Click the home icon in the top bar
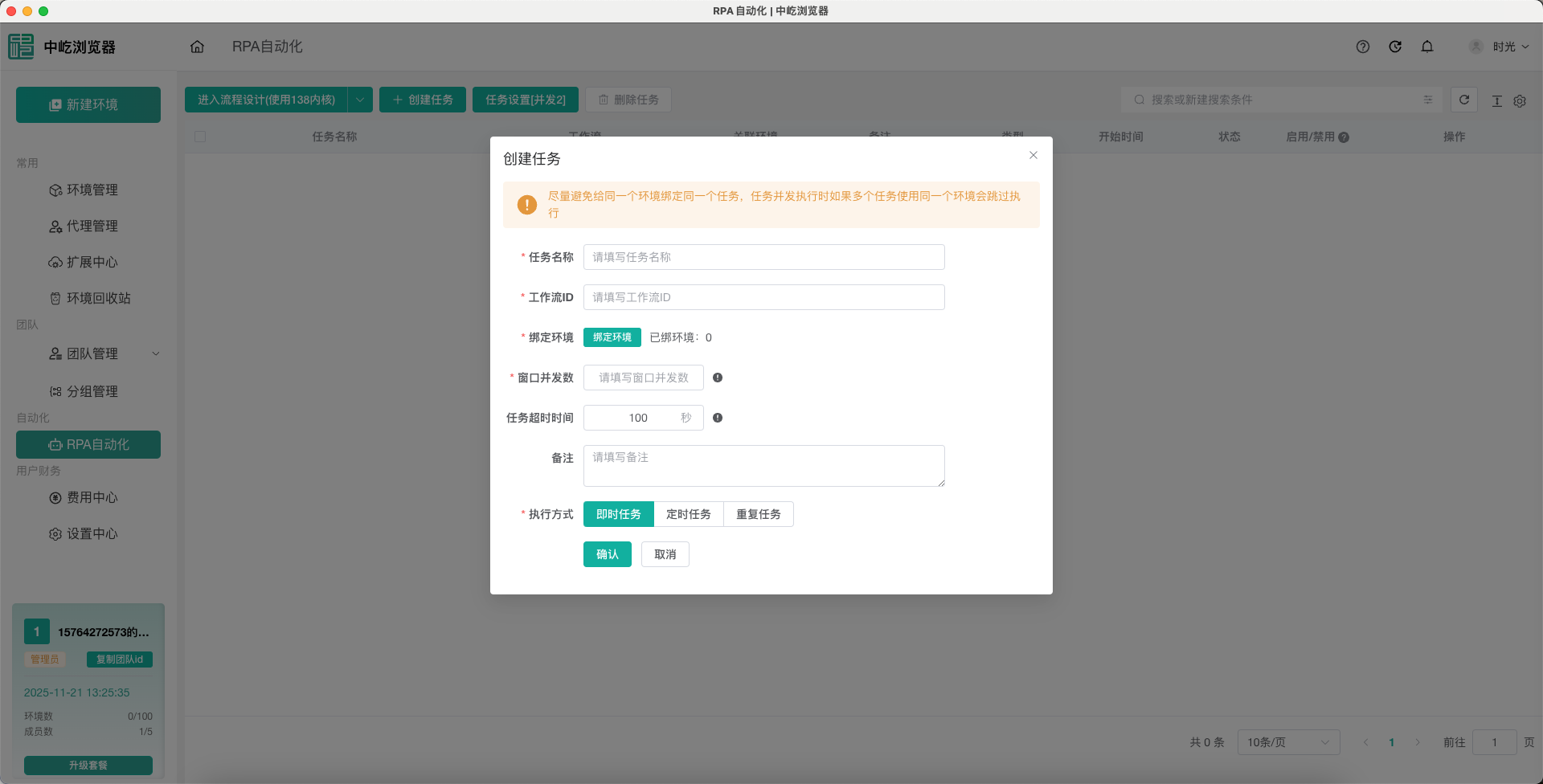Screen dimensions: 1543x784 198,47
